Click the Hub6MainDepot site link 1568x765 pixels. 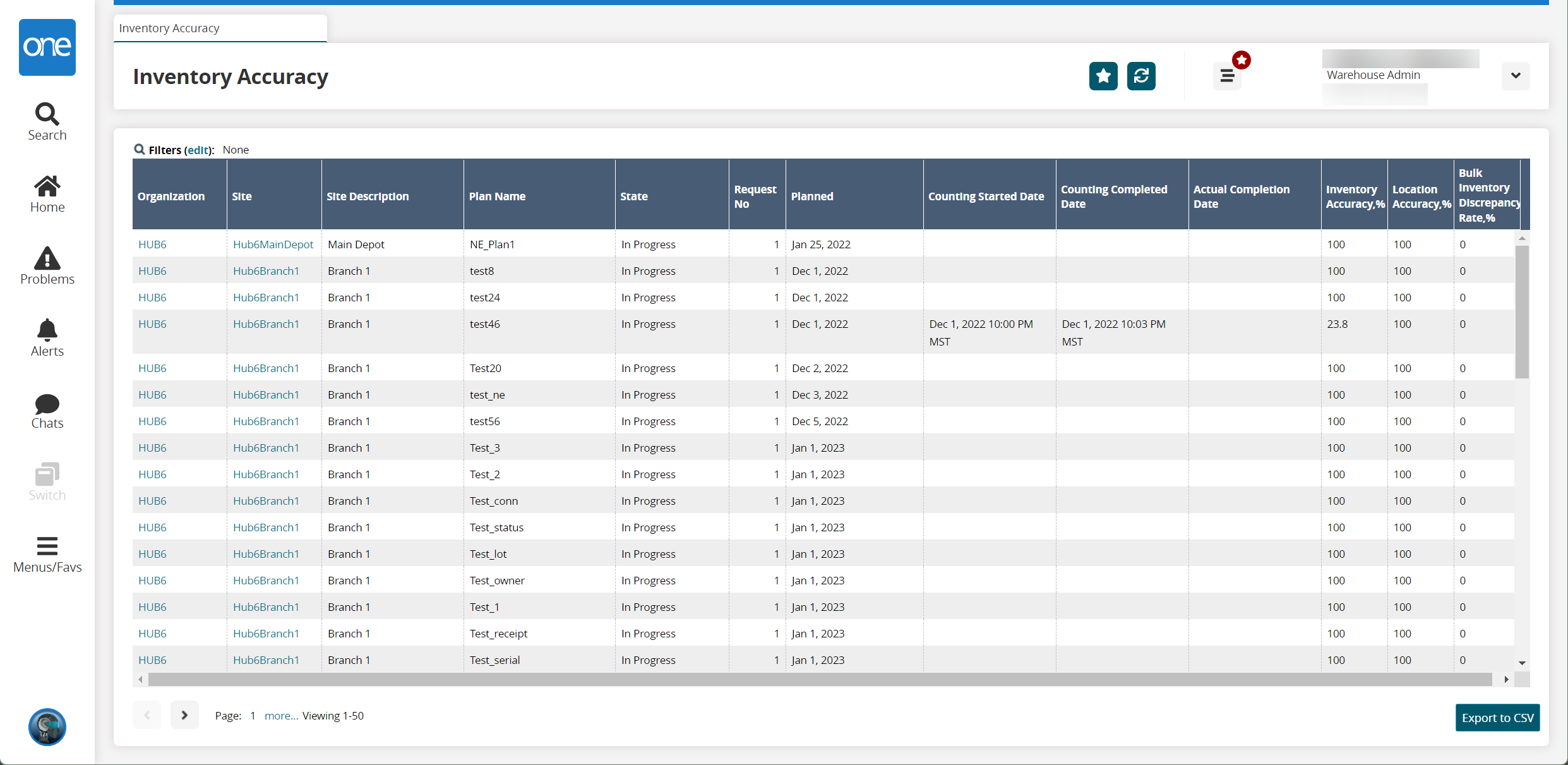[273, 243]
